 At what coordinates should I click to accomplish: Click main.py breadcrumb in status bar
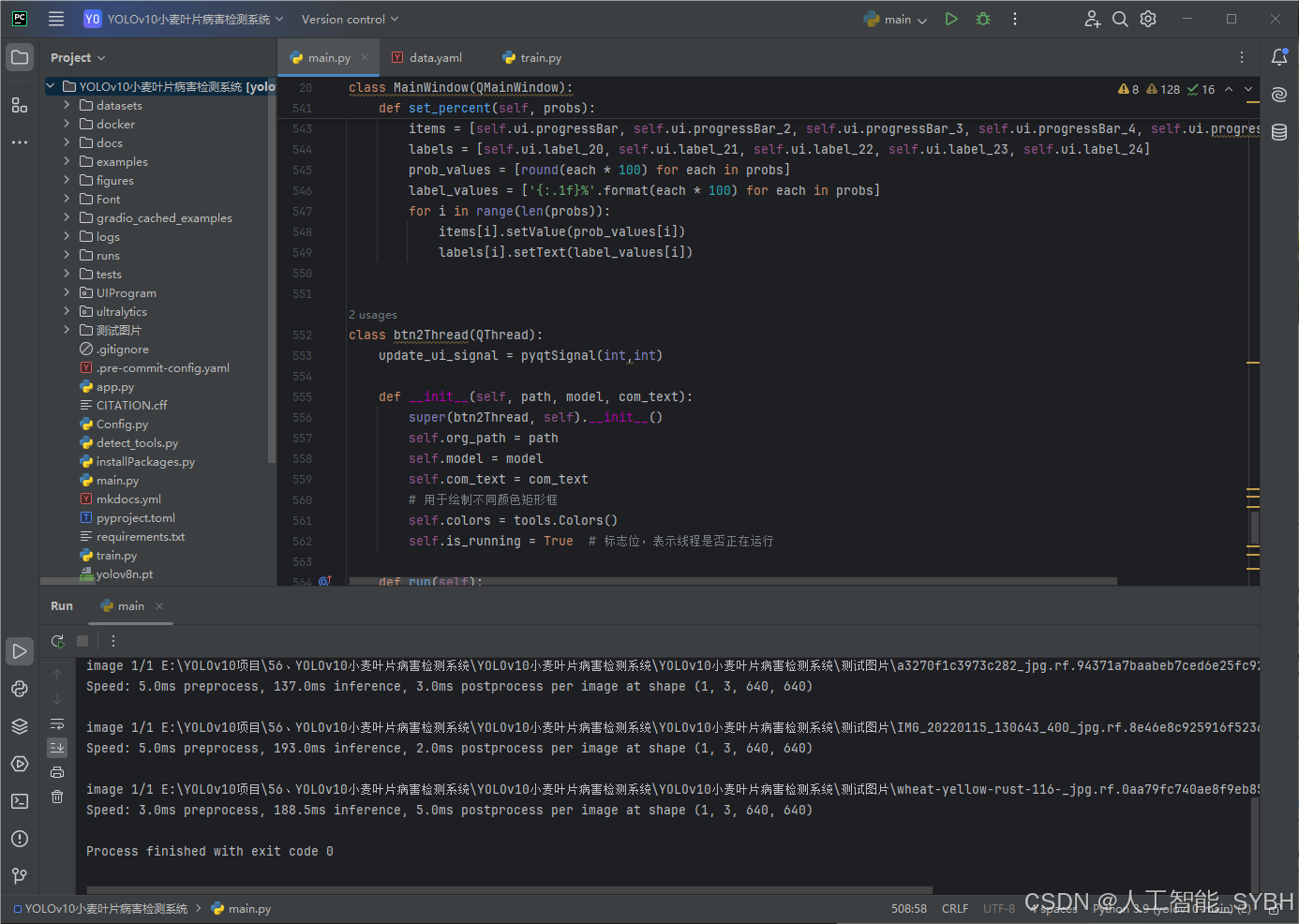[x=242, y=908]
